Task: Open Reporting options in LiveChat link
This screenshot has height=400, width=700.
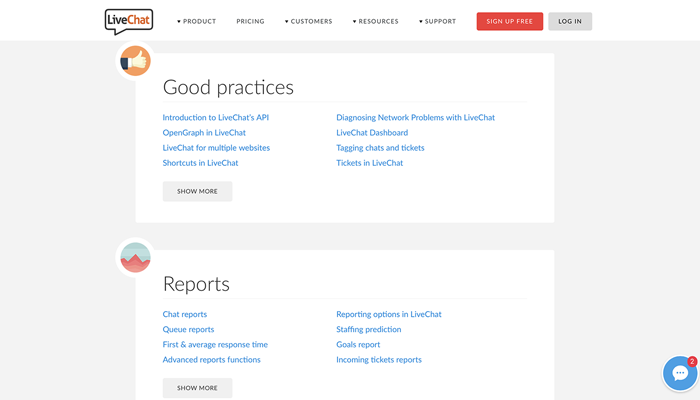Action: pos(389,314)
